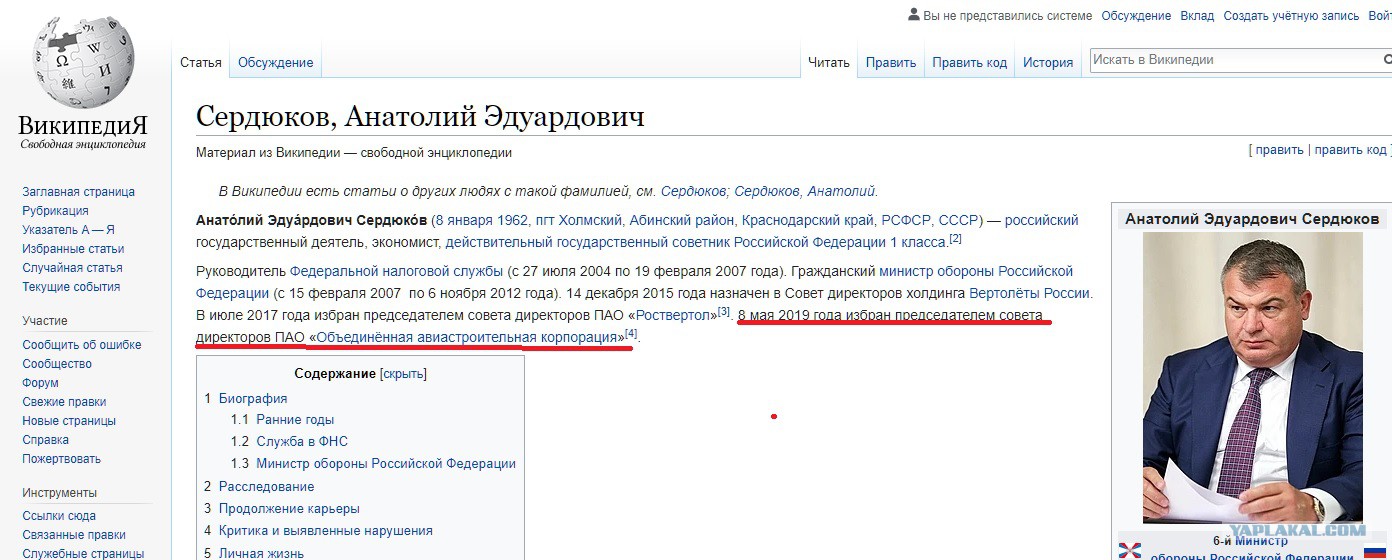Go to Заглавная страница
The height and width of the screenshot is (560, 1392).
click(78, 192)
